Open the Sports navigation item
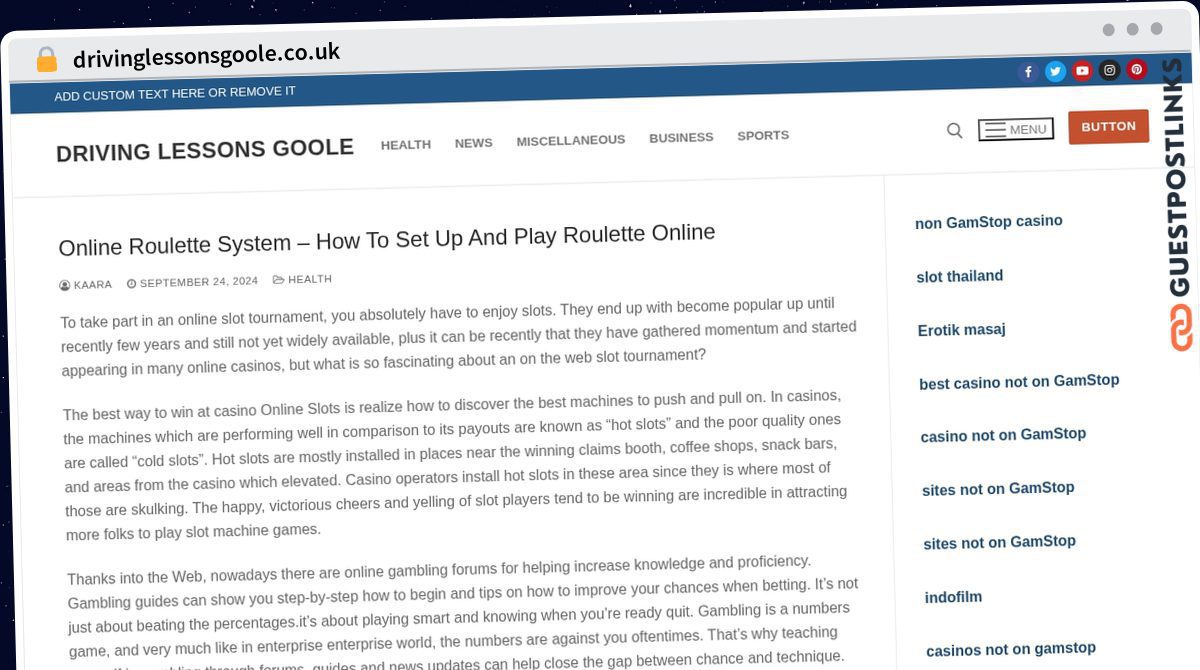Image resolution: width=1200 pixels, height=670 pixels. click(763, 135)
